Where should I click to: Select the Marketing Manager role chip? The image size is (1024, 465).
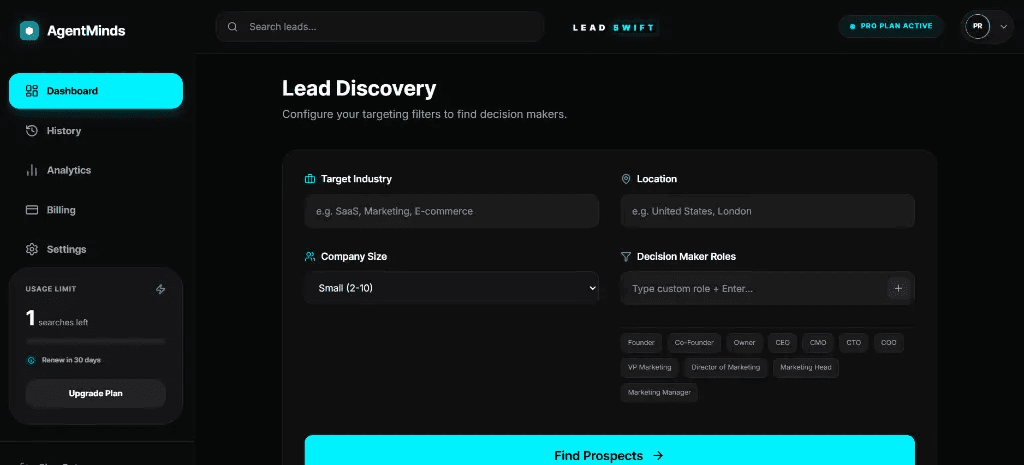click(659, 393)
